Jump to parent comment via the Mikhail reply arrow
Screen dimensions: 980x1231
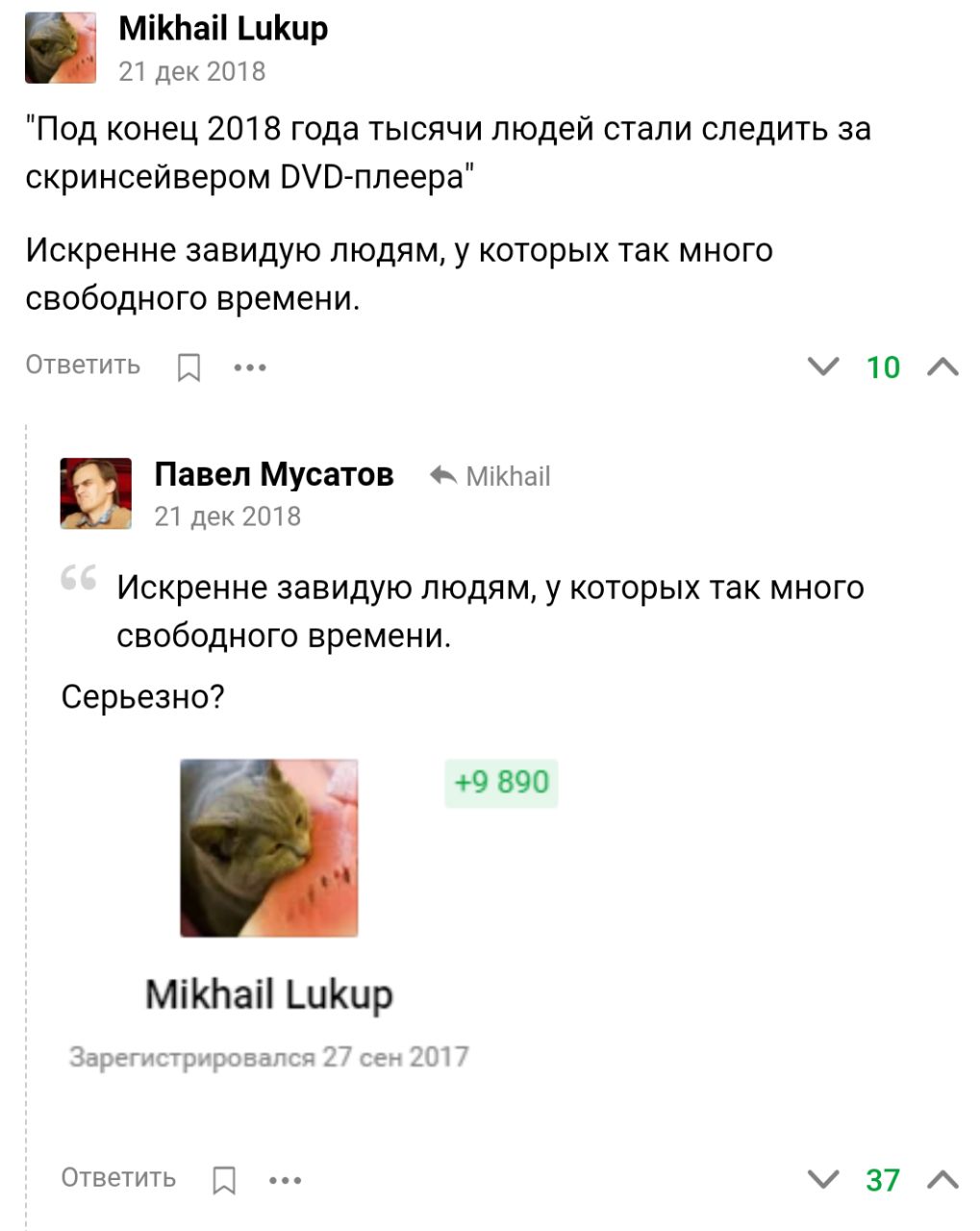tap(490, 476)
